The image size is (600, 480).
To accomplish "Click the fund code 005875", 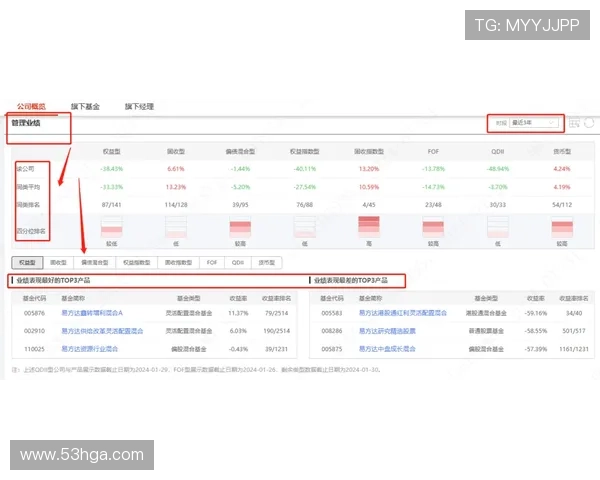I will 332,349.
